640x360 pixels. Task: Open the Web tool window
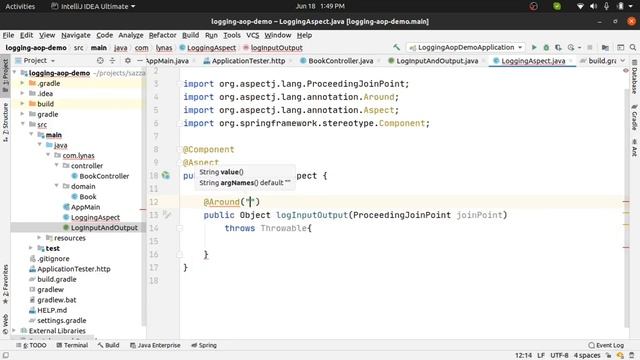tap(5, 324)
